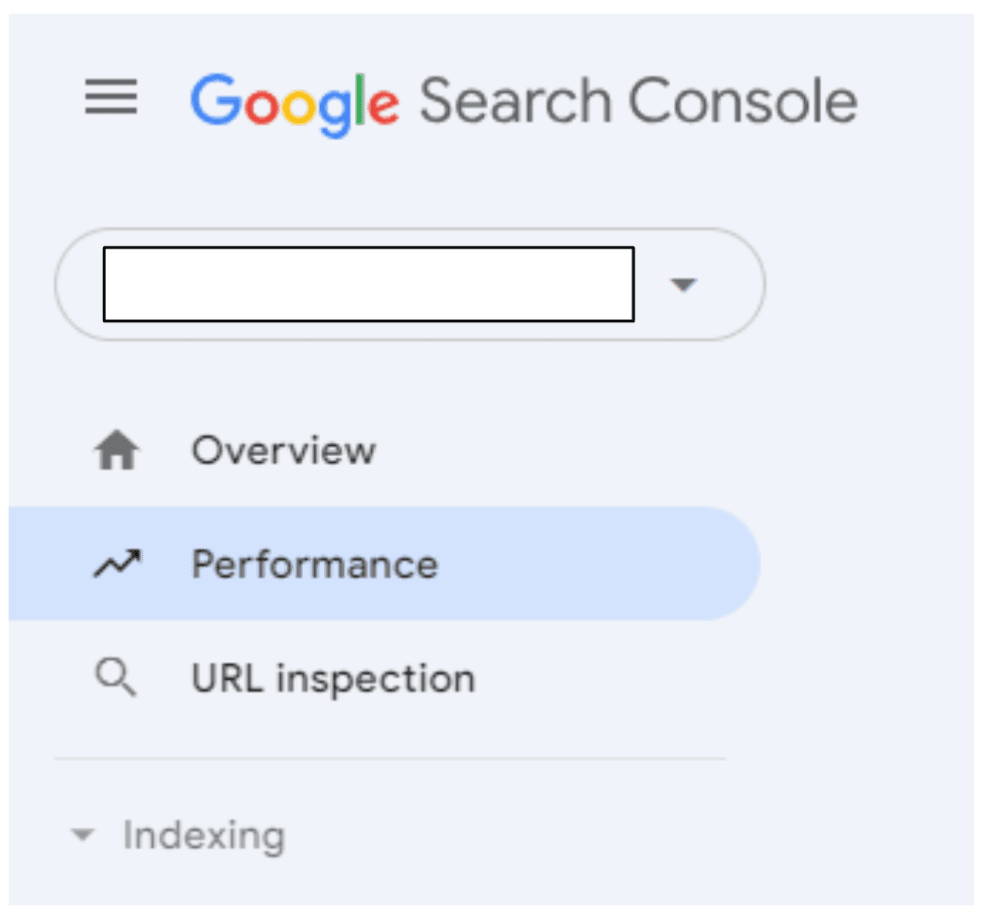Image resolution: width=982 pixels, height=910 pixels.
Task: Select the Overview menu label
Action: pyautogui.click(x=284, y=451)
